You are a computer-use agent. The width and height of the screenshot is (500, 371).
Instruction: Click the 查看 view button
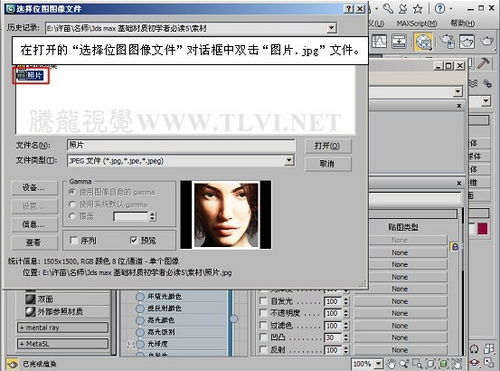[x=34, y=243]
